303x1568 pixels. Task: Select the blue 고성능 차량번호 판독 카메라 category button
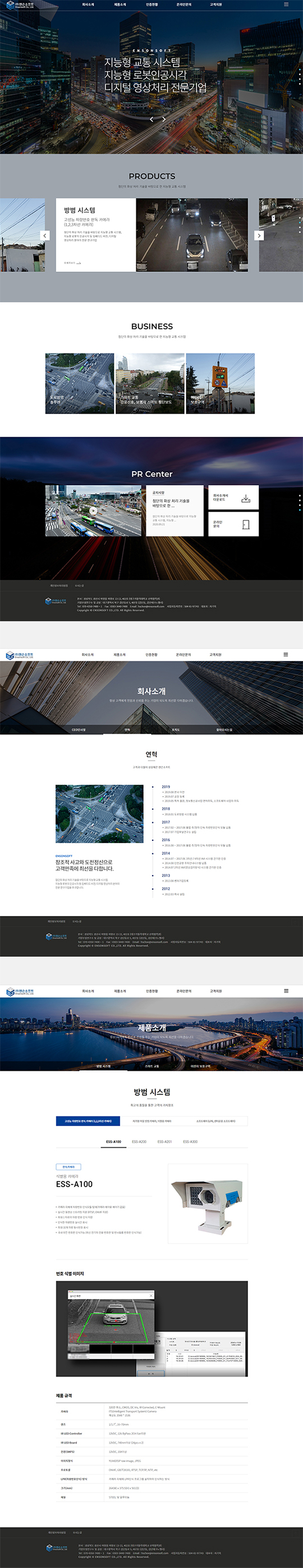[88, 1120]
